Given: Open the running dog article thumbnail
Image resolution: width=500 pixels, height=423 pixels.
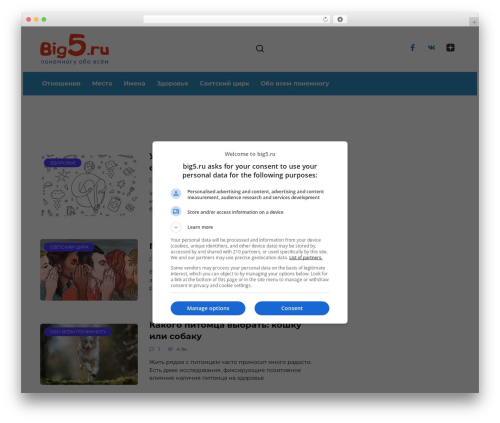Looking at the screenshot, I should point(89,354).
